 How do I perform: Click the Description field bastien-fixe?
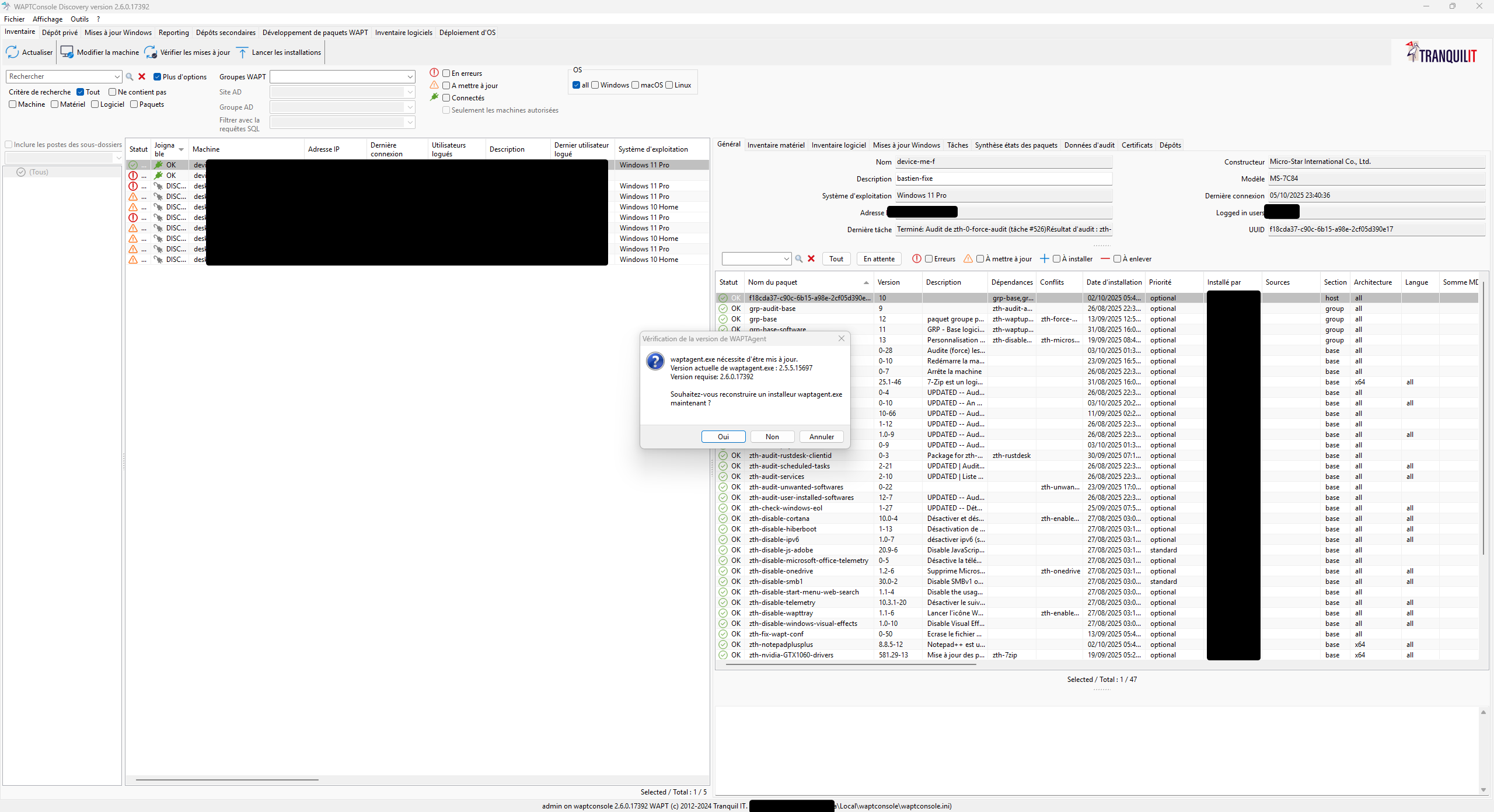pos(1003,178)
